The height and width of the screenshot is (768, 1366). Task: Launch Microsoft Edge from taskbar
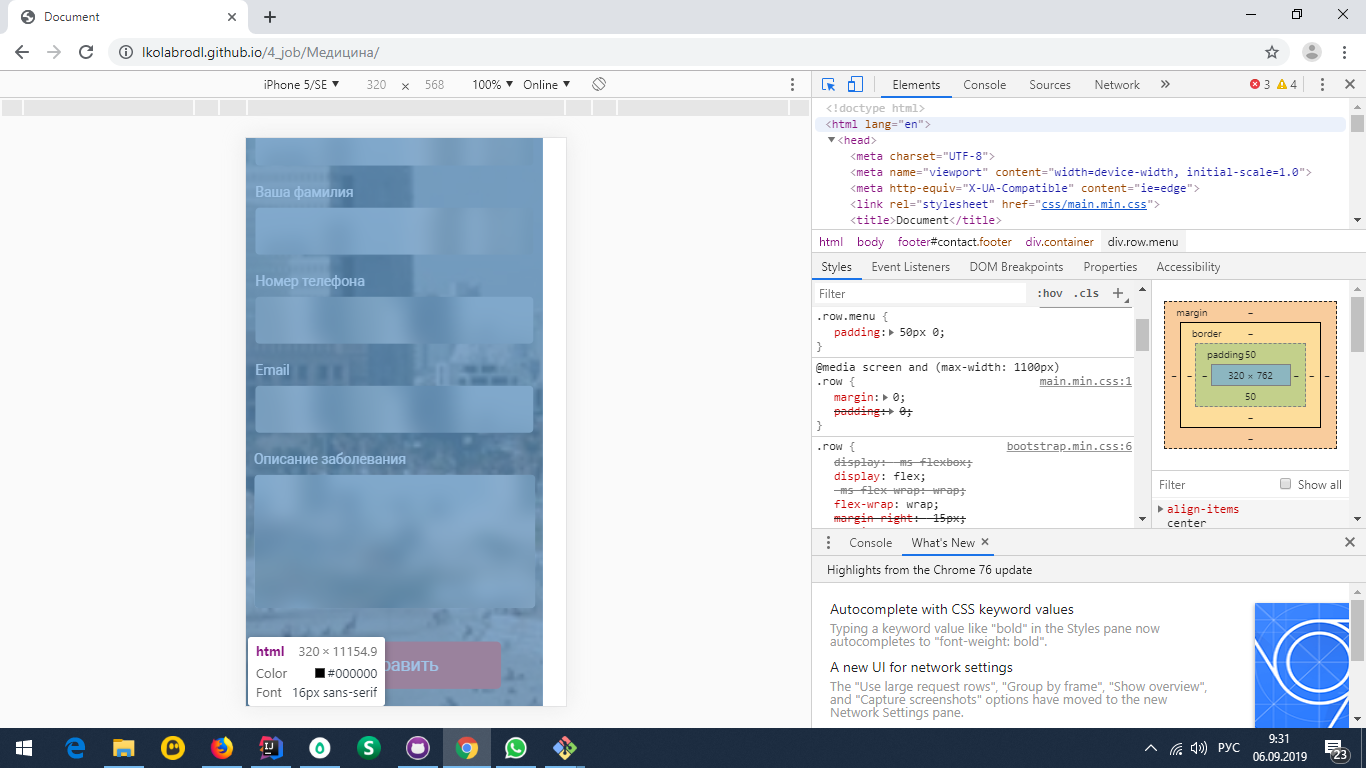75,748
